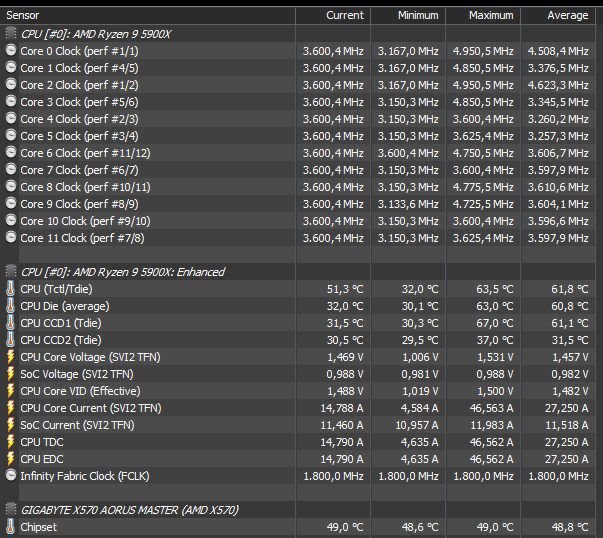Click CPU Tctl/Tdie current value 51,3 °C

pos(345,289)
